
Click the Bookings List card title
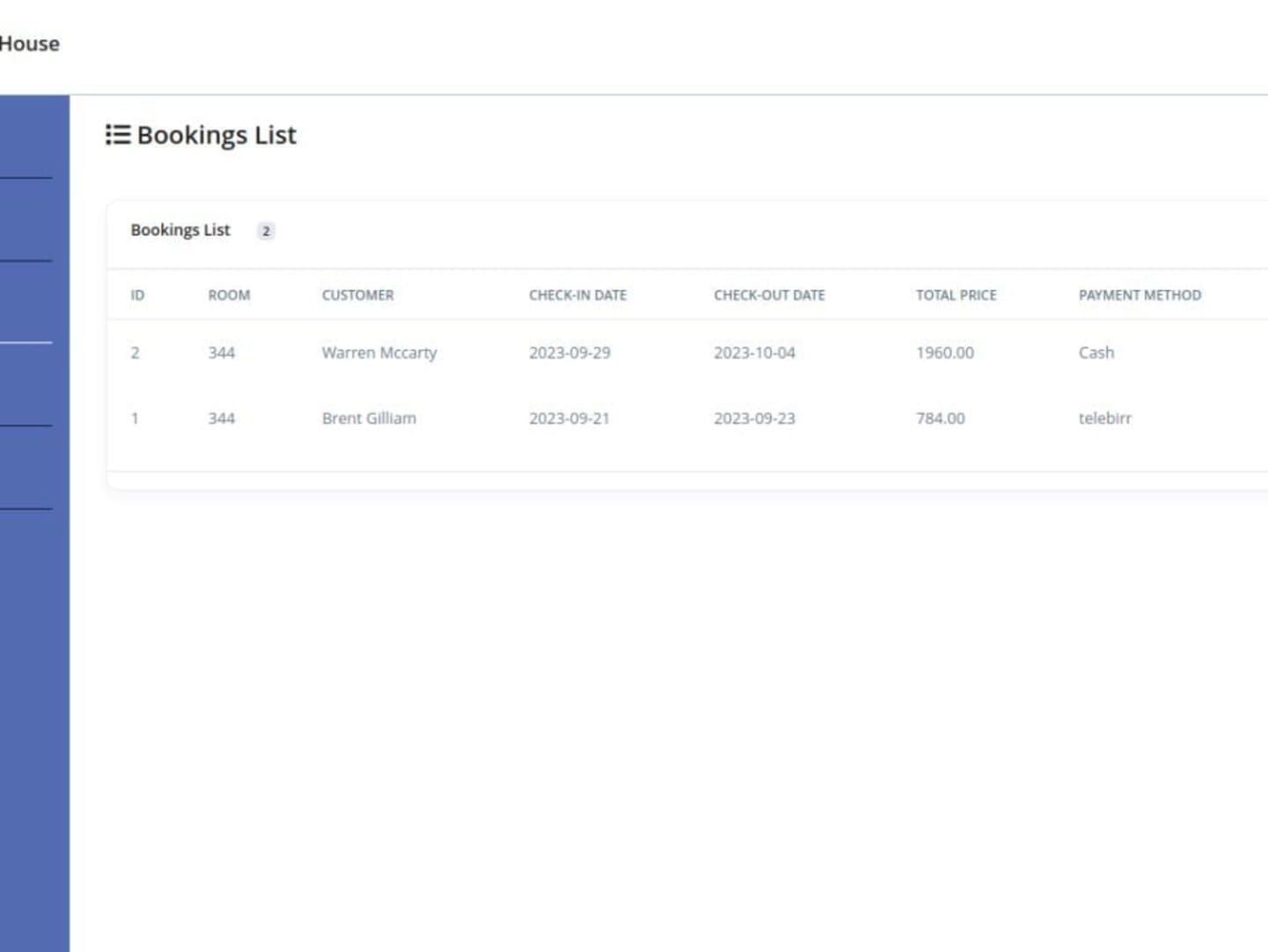[x=180, y=230]
